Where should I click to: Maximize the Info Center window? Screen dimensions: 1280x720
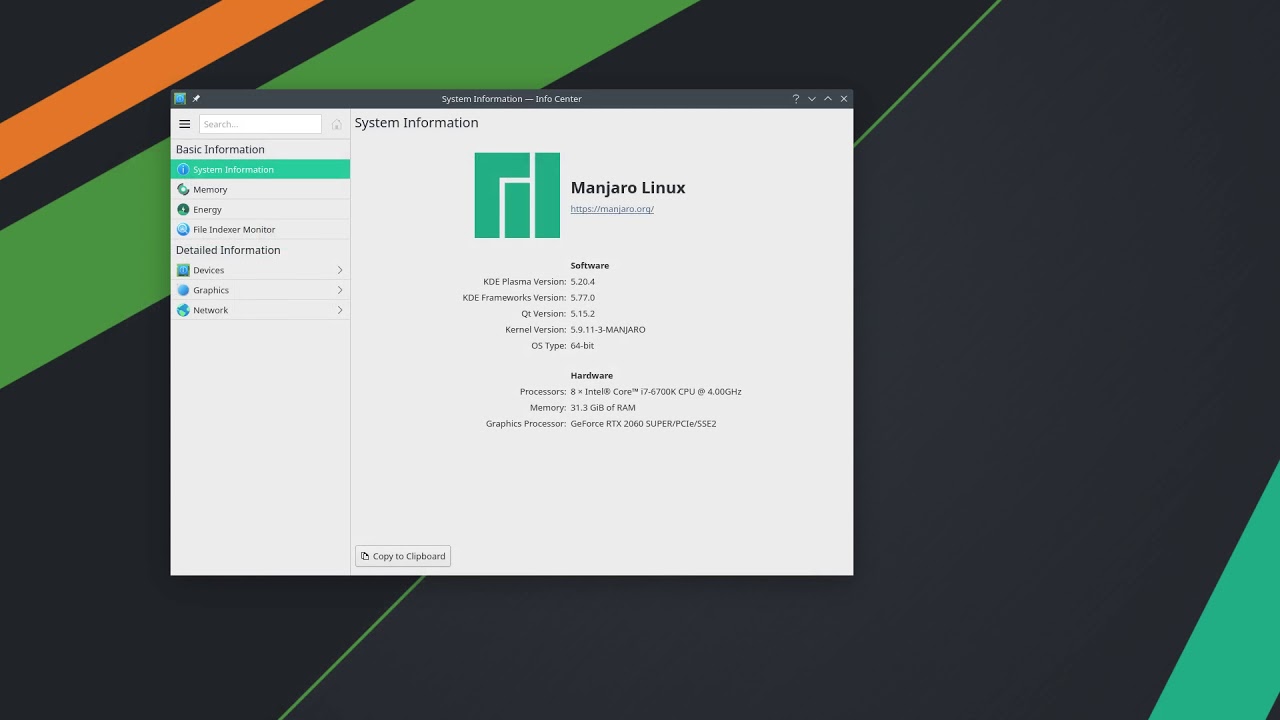coord(828,98)
